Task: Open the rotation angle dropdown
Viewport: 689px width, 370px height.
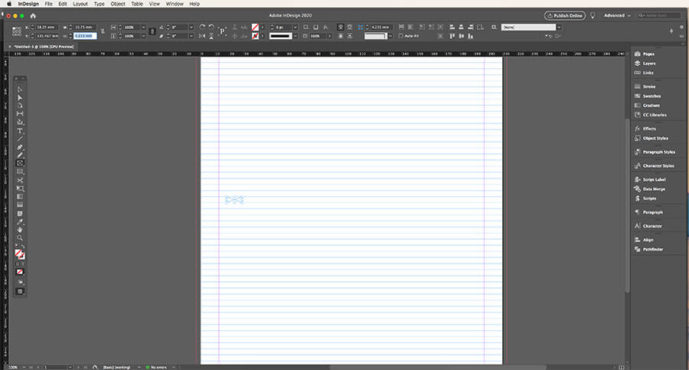Action: tap(191, 27)
